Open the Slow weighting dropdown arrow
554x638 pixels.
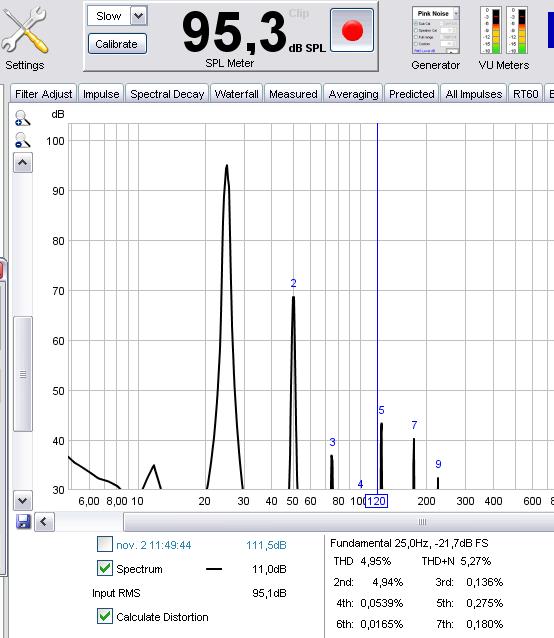pyautogui.click(x=138, y=16)
